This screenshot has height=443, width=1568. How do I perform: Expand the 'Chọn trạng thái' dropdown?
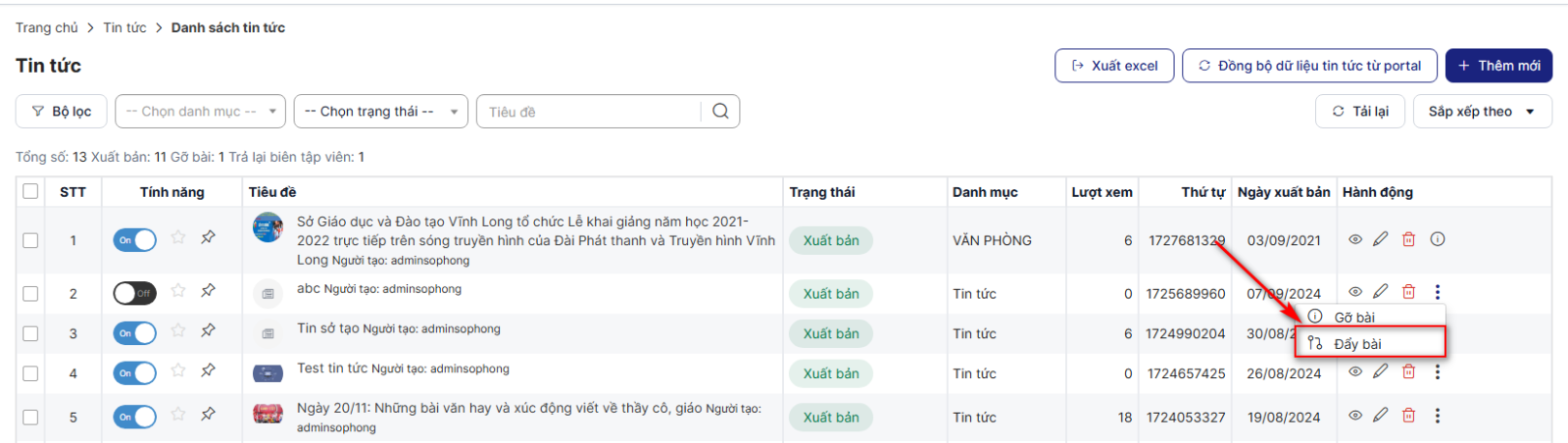[380, 112]
